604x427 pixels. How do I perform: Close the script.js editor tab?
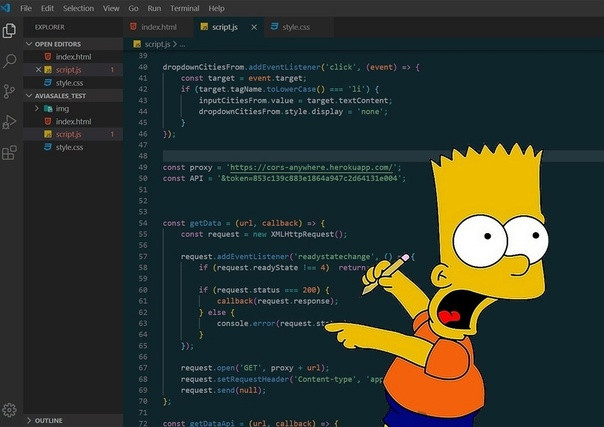click(254, 27)
